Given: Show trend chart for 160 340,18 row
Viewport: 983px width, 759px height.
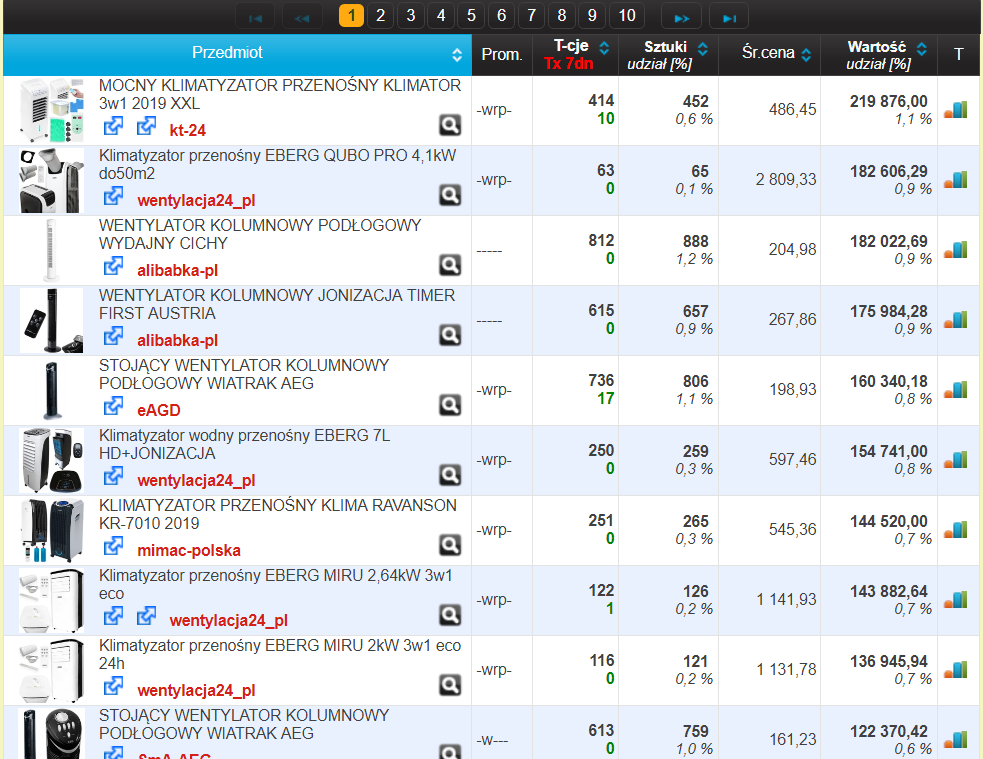Looking at the screenshot, I should point(955,390).
